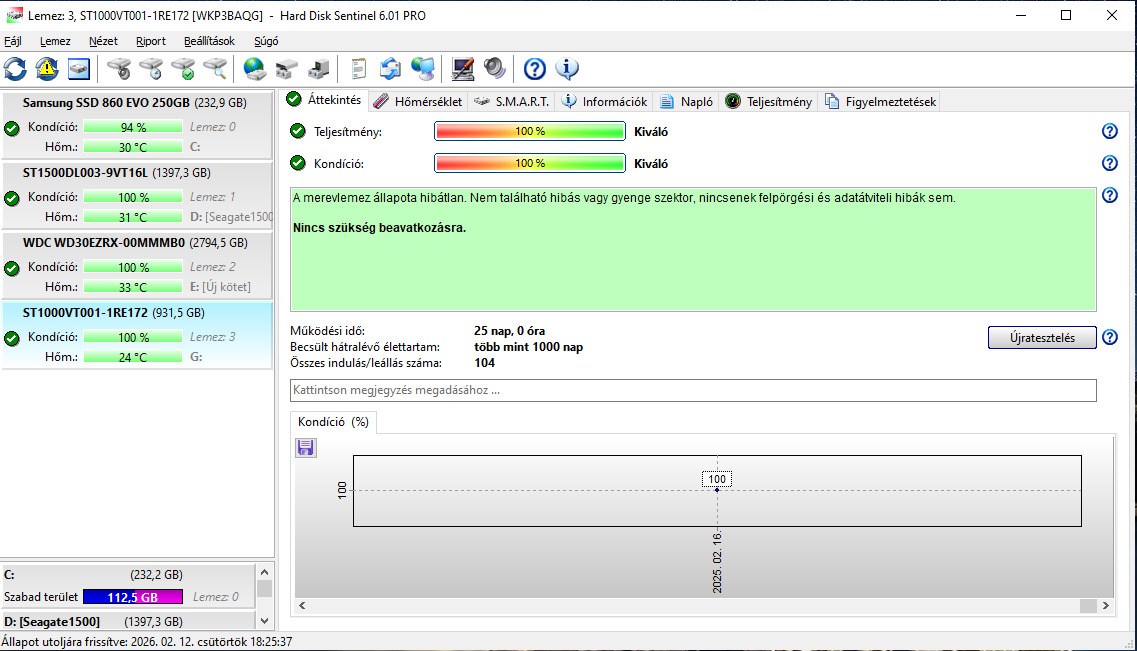Image resolution: width=1137 pixels, height=651 pixels.
Task: Open the Beállítások menu
Action: pos(209,41)
